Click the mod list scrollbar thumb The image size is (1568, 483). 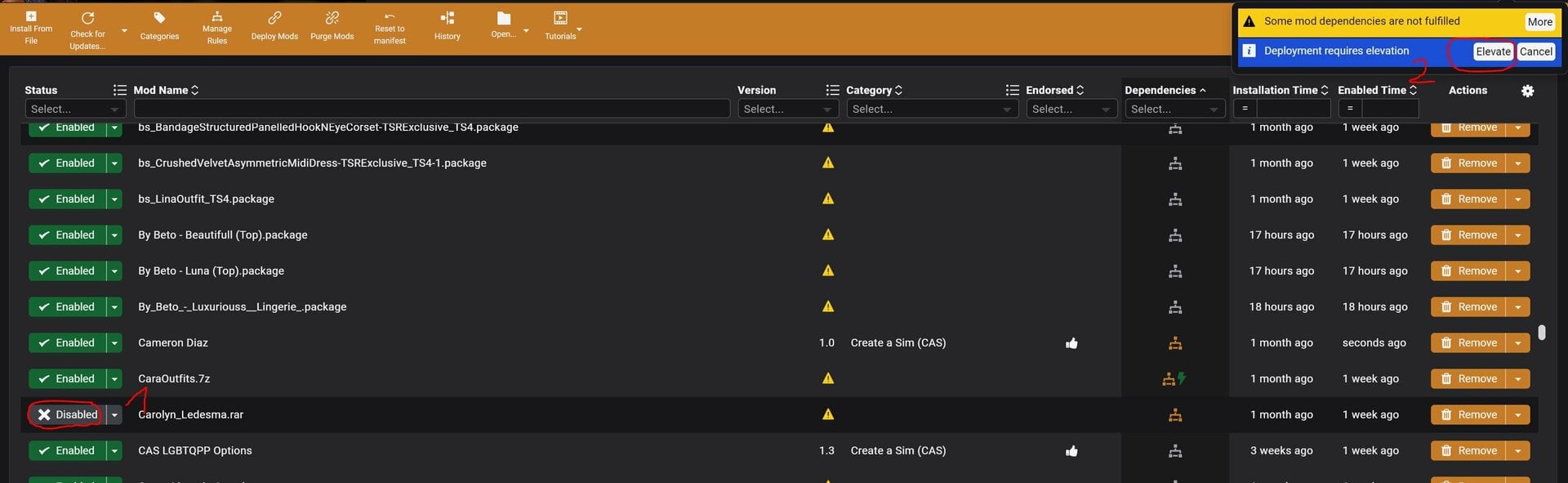(1541, 333)
